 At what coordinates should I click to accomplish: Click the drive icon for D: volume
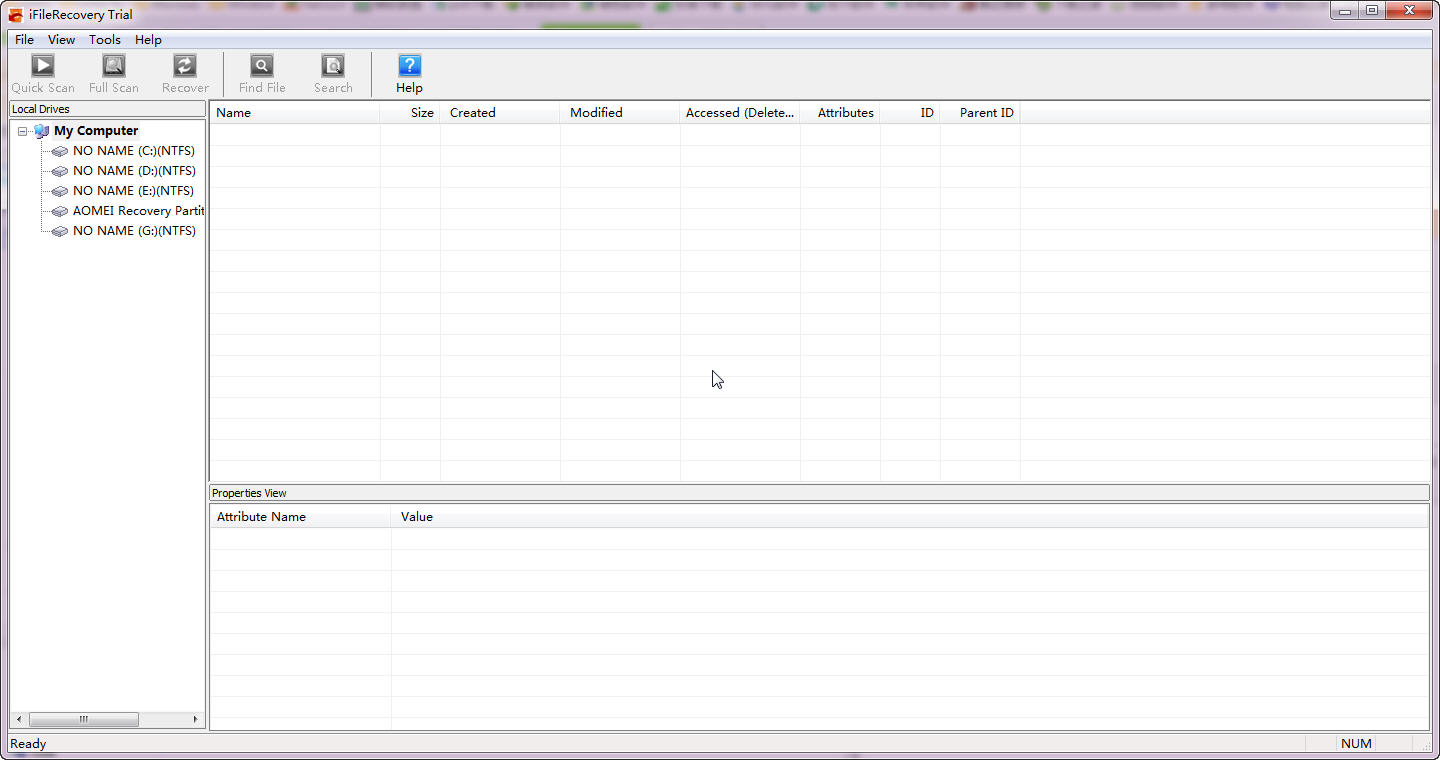click(x=60, y=171)
